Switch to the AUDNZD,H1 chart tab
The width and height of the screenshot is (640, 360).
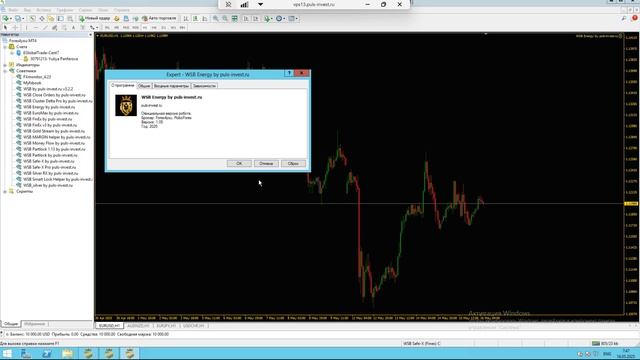138,326
